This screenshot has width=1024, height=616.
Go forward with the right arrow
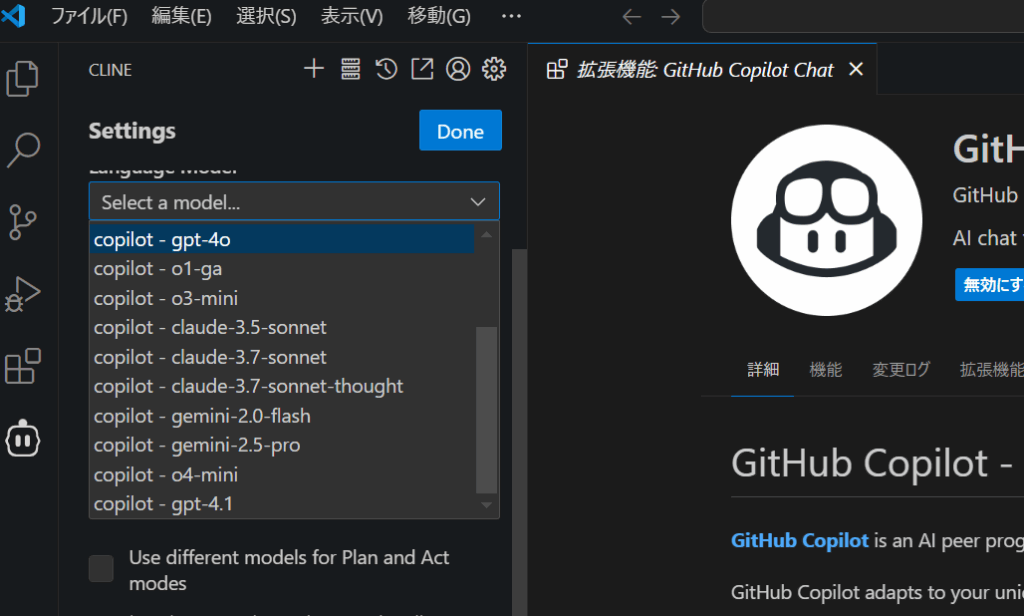671,16
